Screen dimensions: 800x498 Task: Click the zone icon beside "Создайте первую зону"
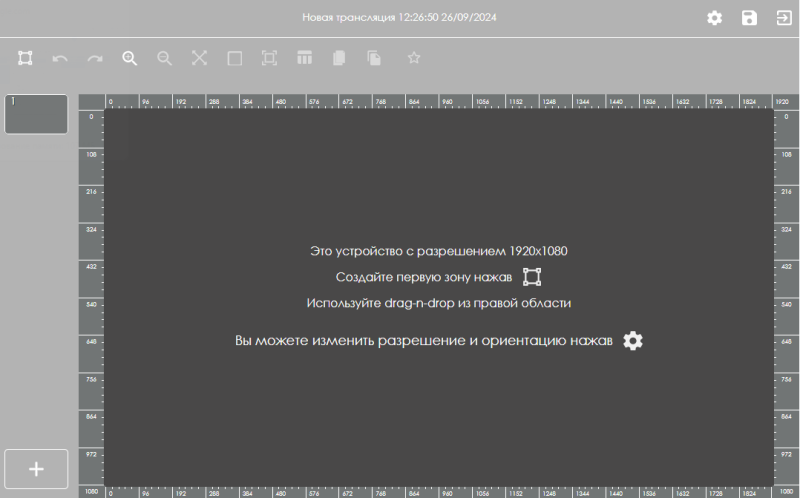coord(532,277)
